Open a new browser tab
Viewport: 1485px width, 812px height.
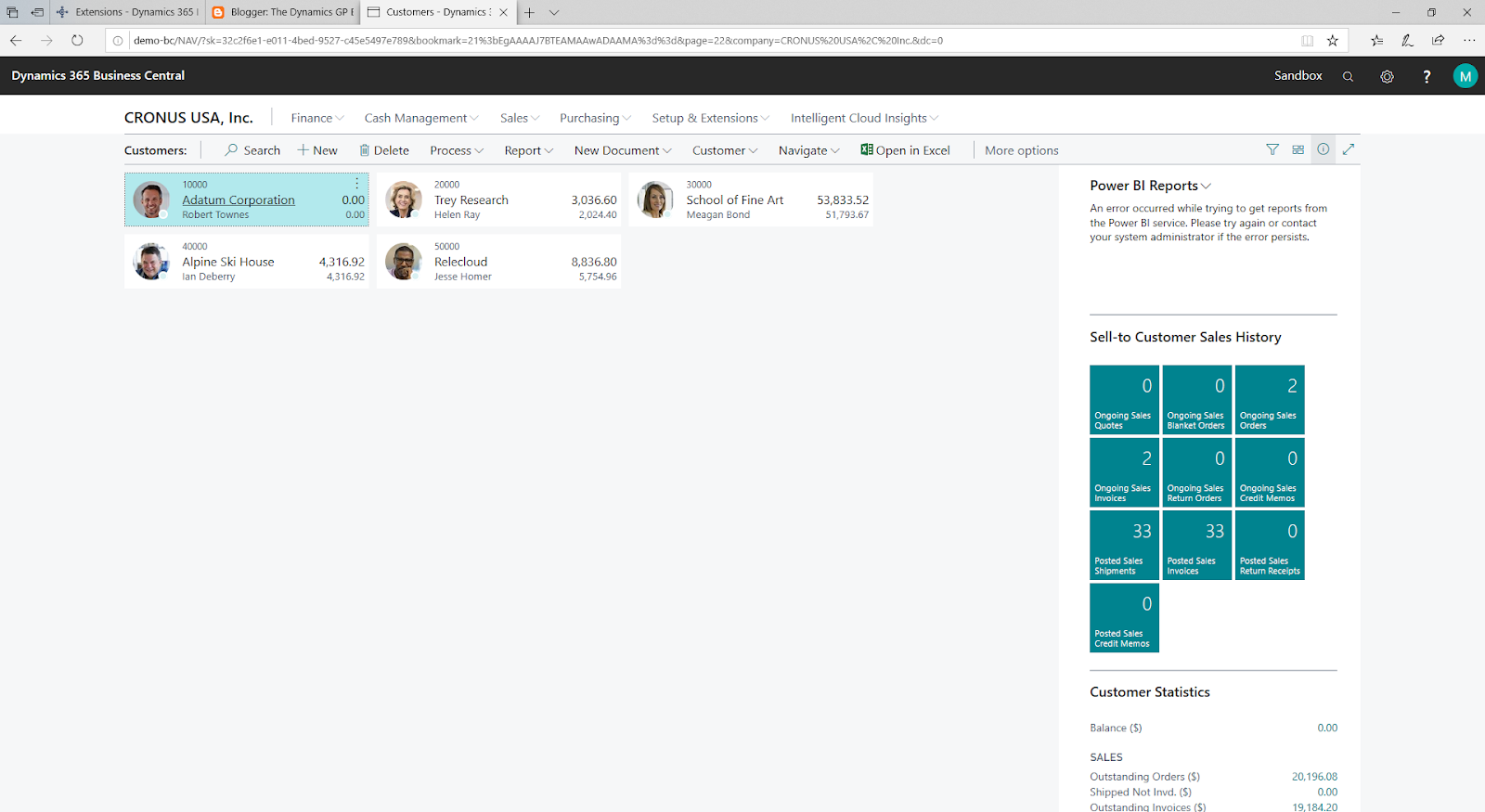click(x=529, y=12)
